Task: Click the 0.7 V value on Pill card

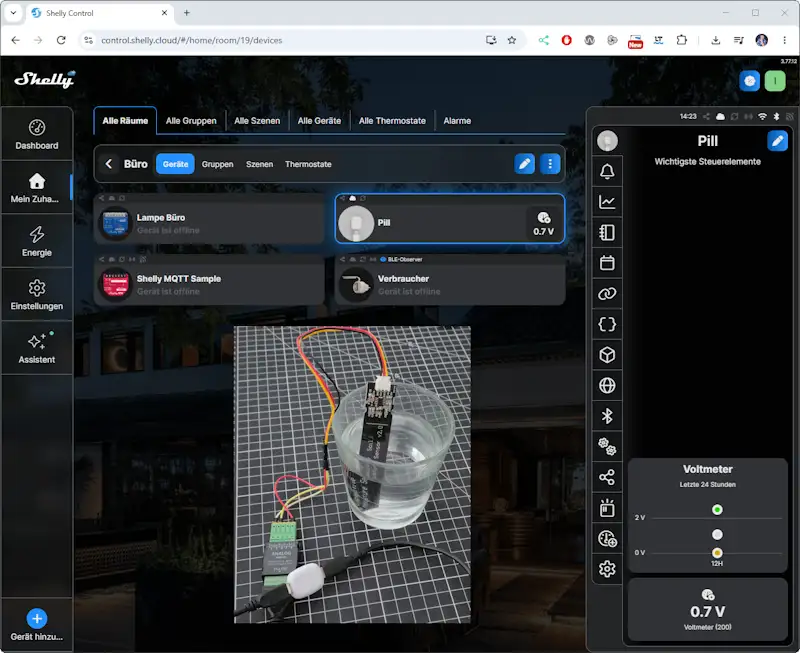Action: 543,231
